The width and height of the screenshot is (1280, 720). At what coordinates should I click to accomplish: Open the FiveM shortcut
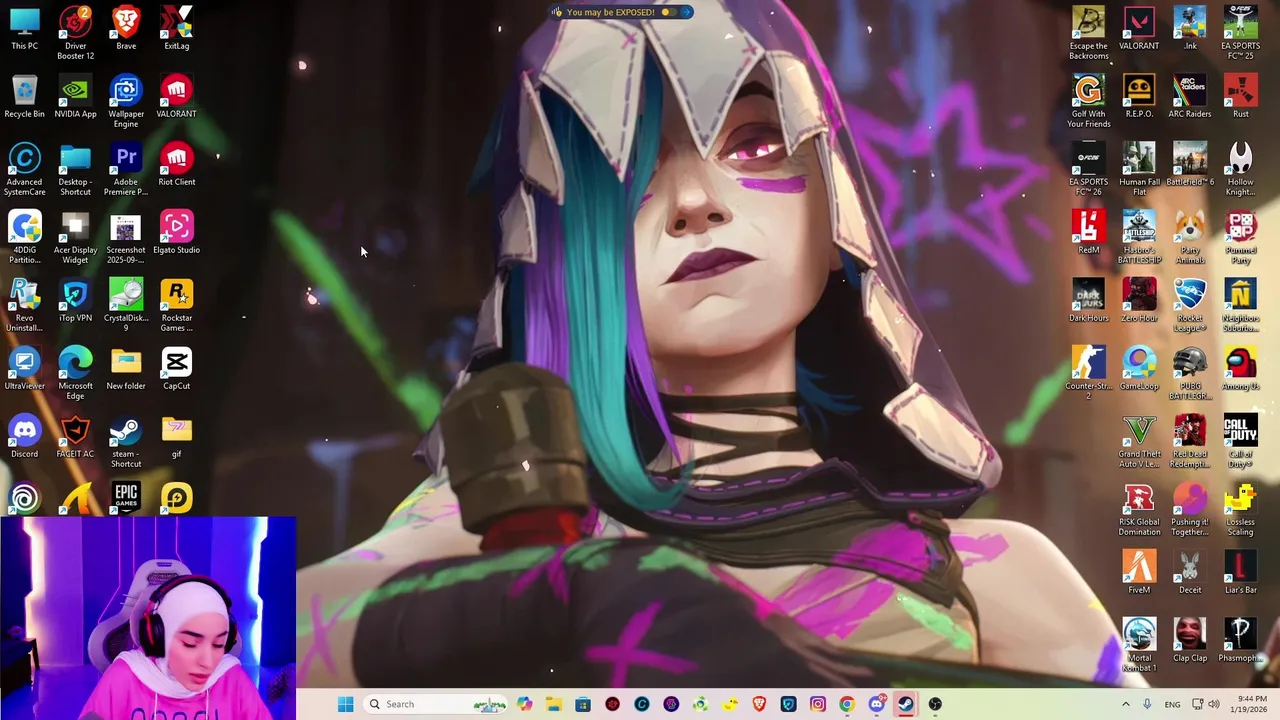click(1139, 572)
